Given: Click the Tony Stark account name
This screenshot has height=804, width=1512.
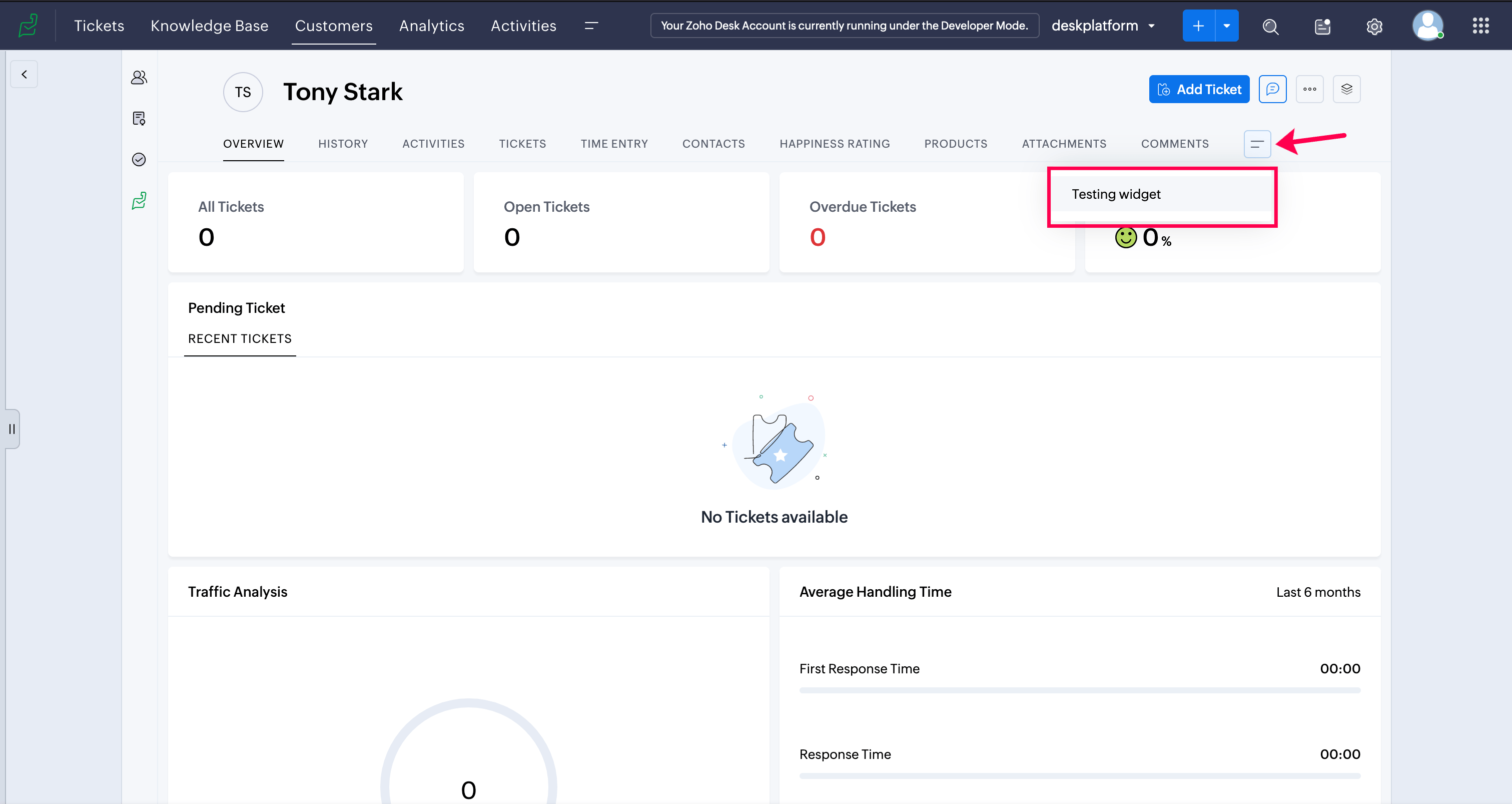Looking at the screenshot, I should pyautogui.click(x=343, y=92).
